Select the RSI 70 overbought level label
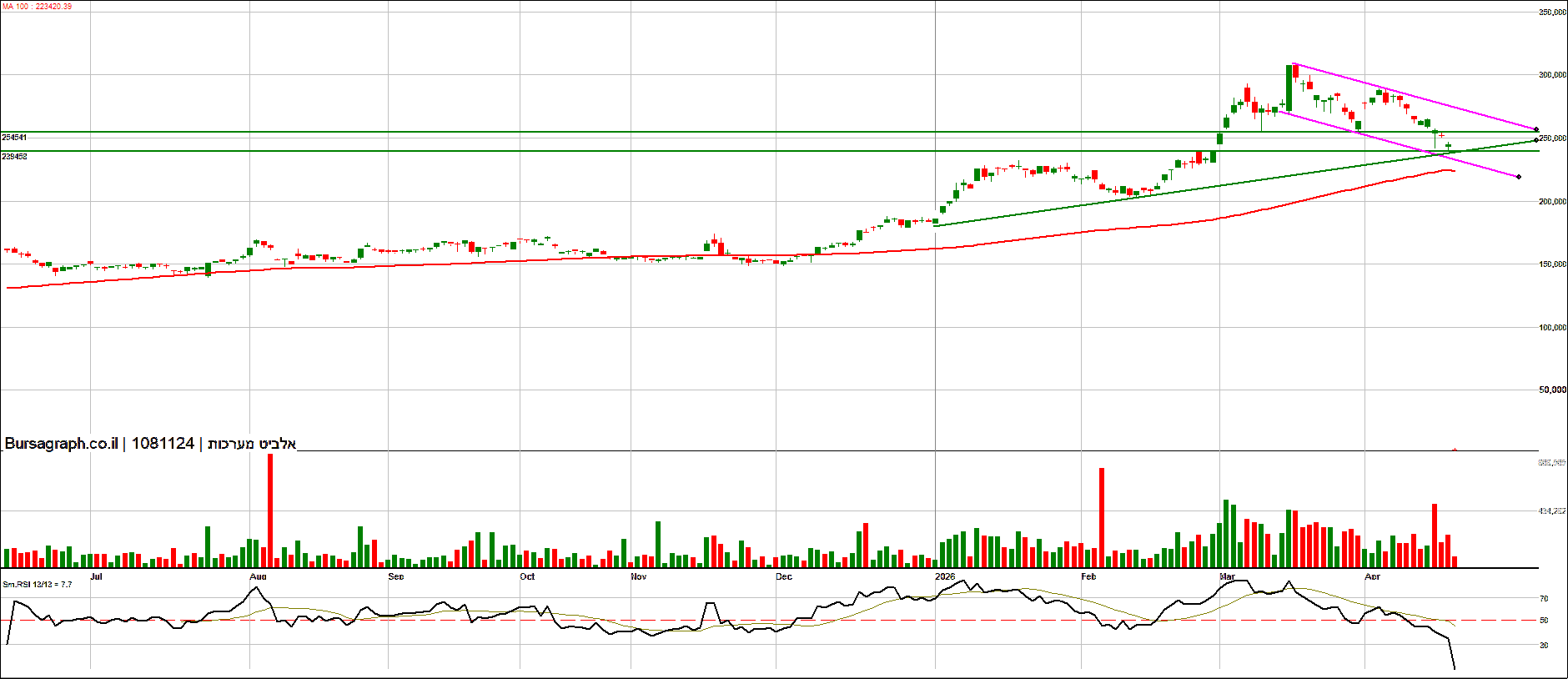Viewport: 1568px width, 679px height. tap(1544, 599)
